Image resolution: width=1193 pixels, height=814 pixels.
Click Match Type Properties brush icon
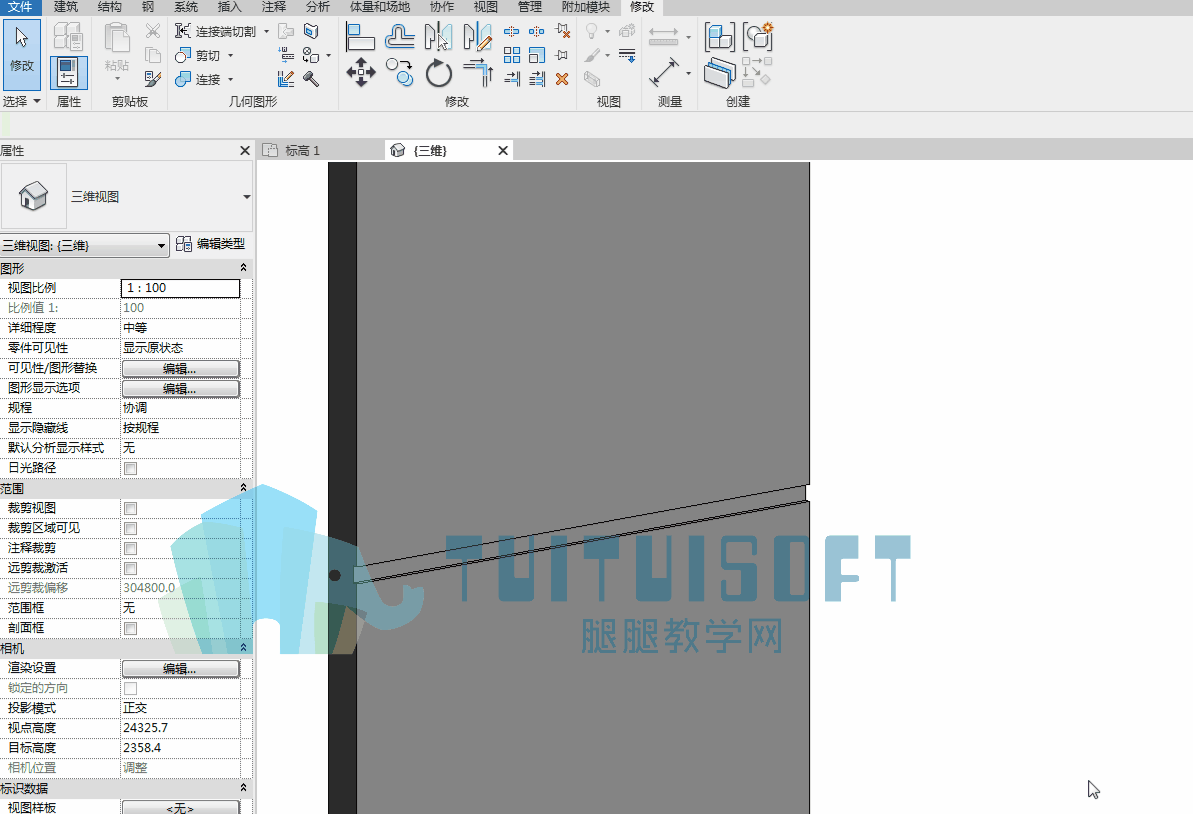[152, 78]
